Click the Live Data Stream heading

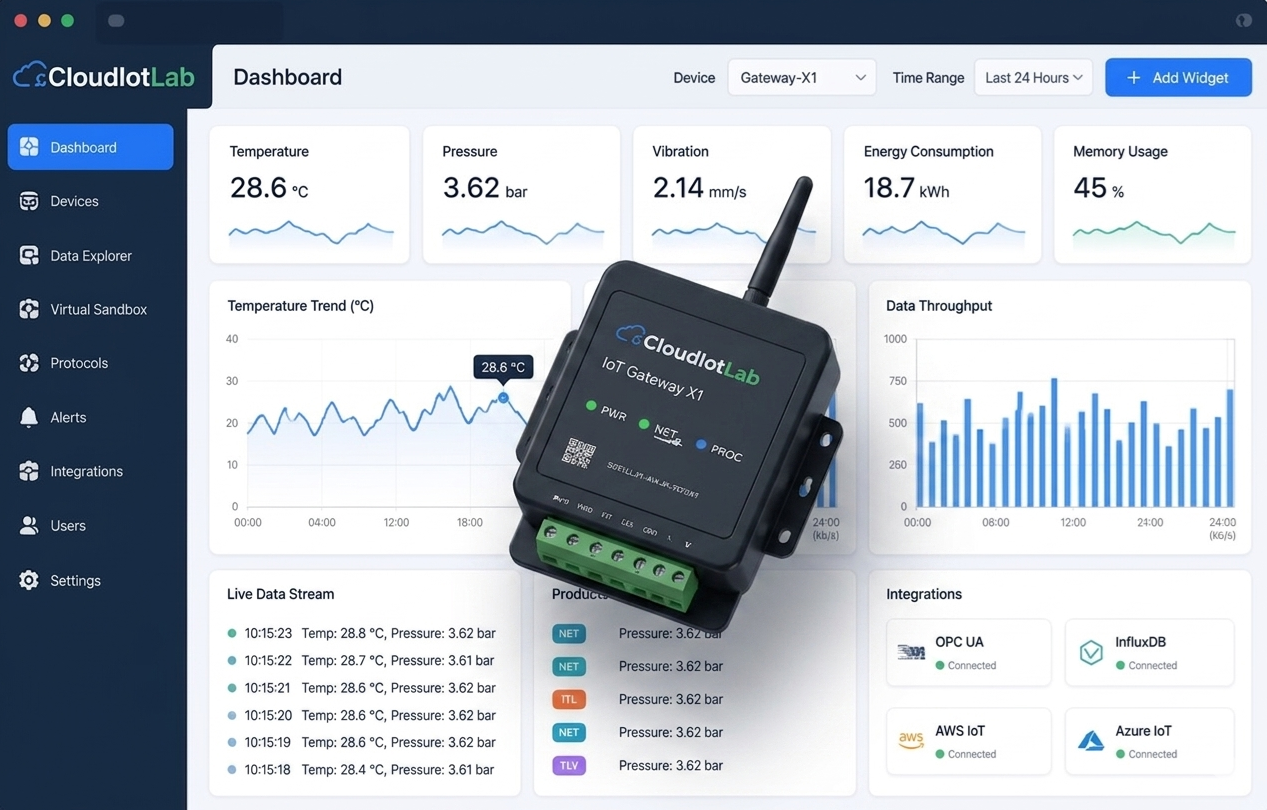coord(280,594)
